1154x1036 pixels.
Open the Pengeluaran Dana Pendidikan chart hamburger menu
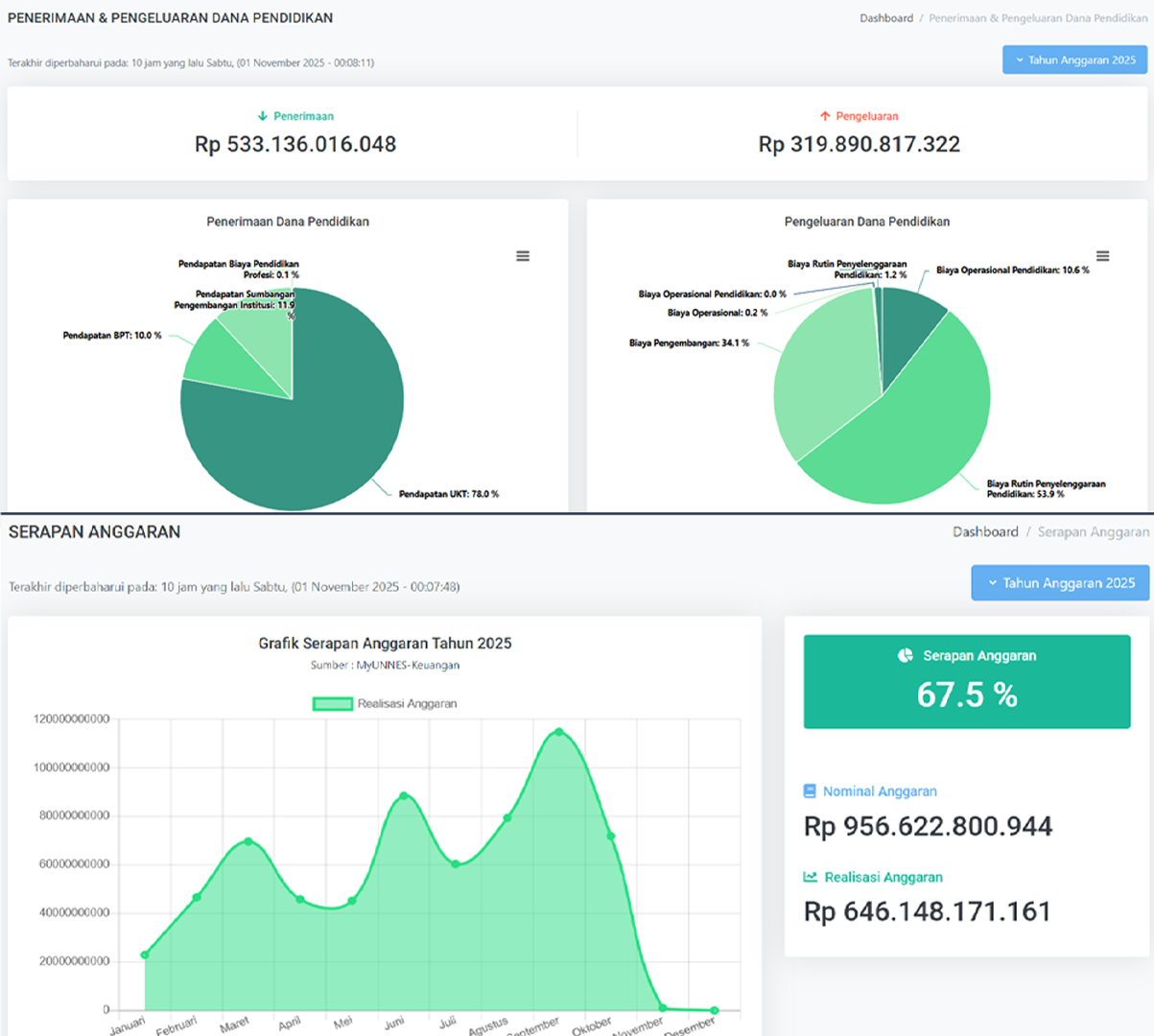click(1102, 256)
